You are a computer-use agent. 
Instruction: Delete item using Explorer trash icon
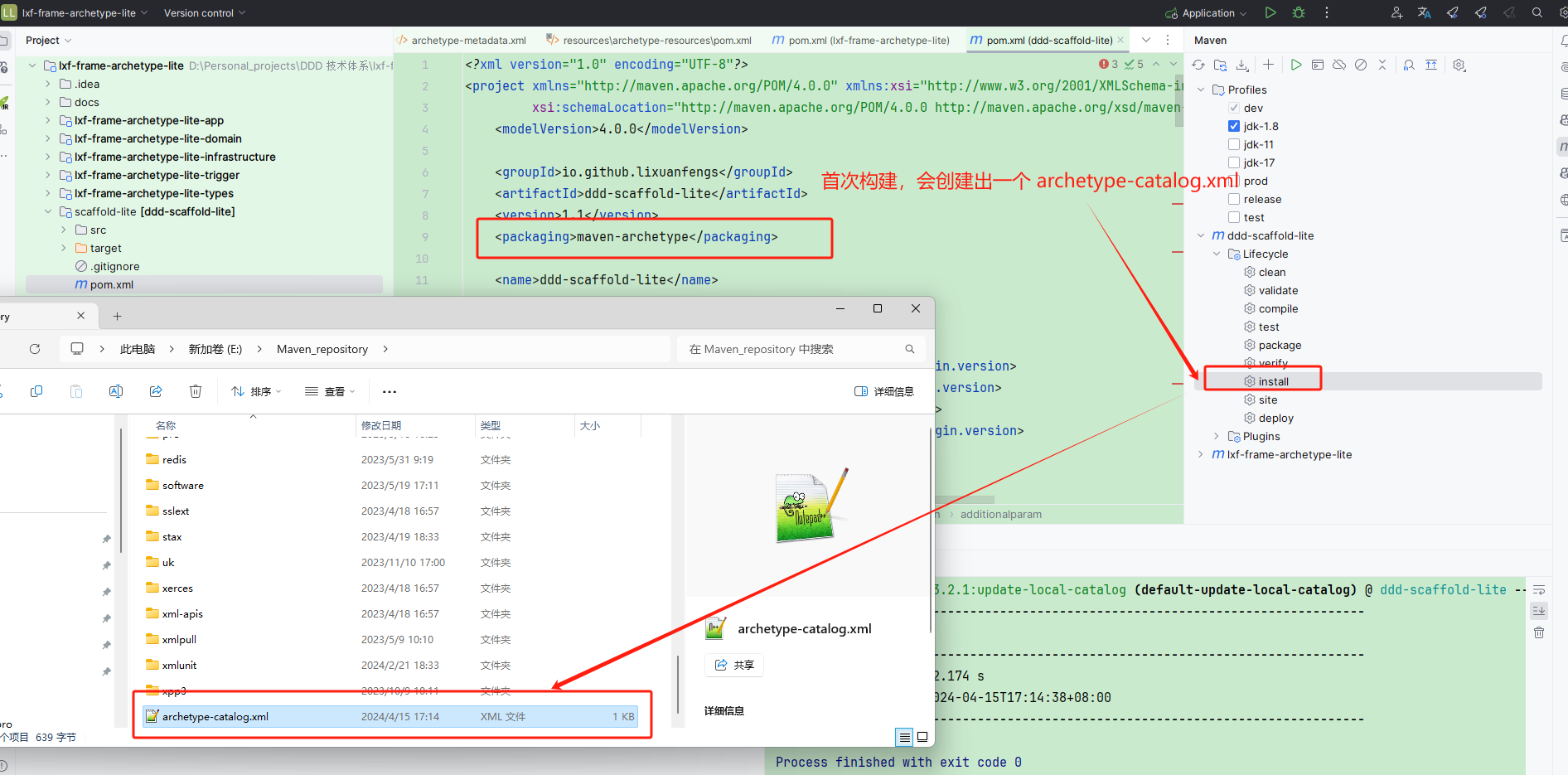click(196, 391)
